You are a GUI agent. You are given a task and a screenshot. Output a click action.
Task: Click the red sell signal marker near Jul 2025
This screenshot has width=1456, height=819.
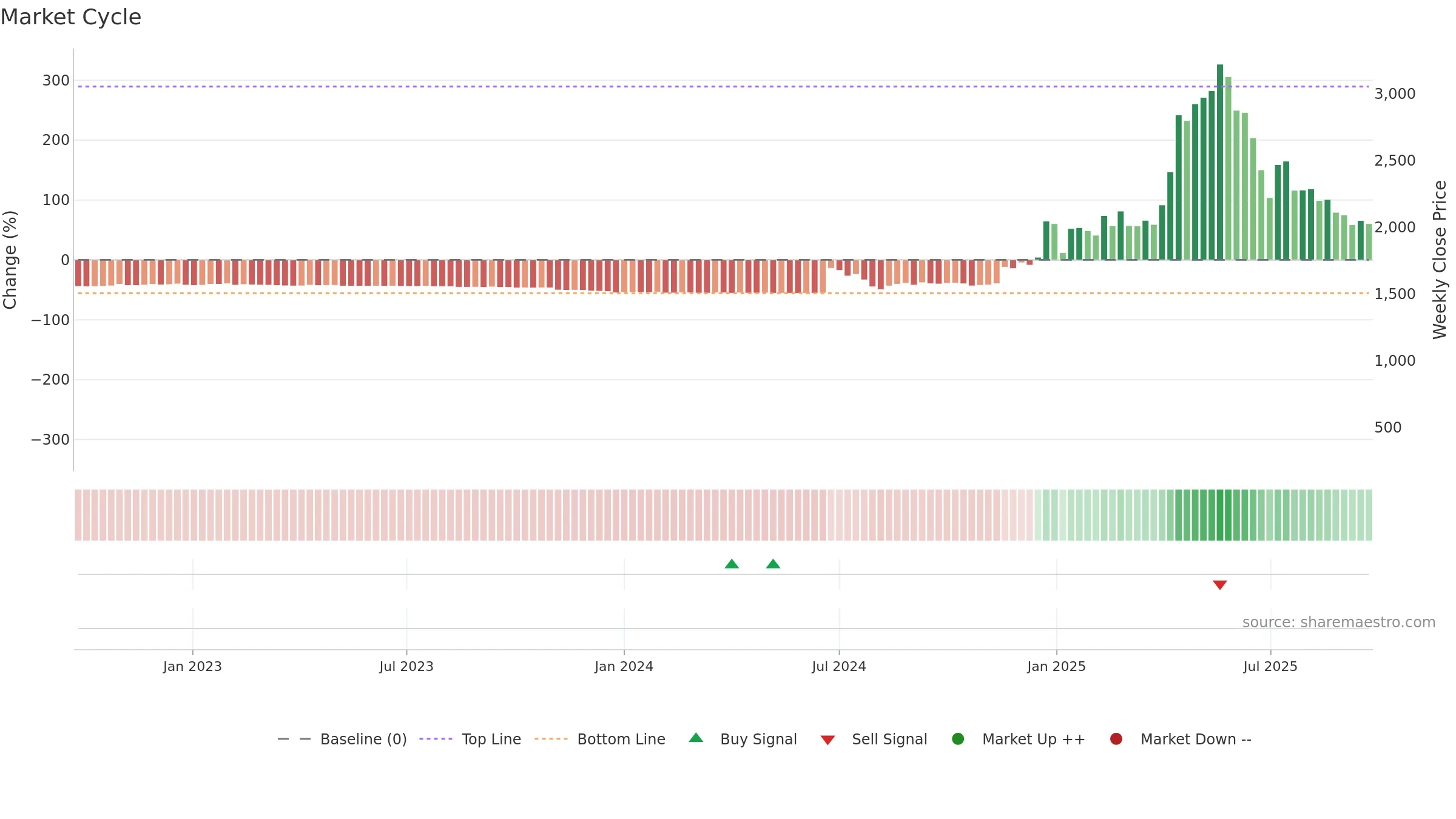[1220, 585]
